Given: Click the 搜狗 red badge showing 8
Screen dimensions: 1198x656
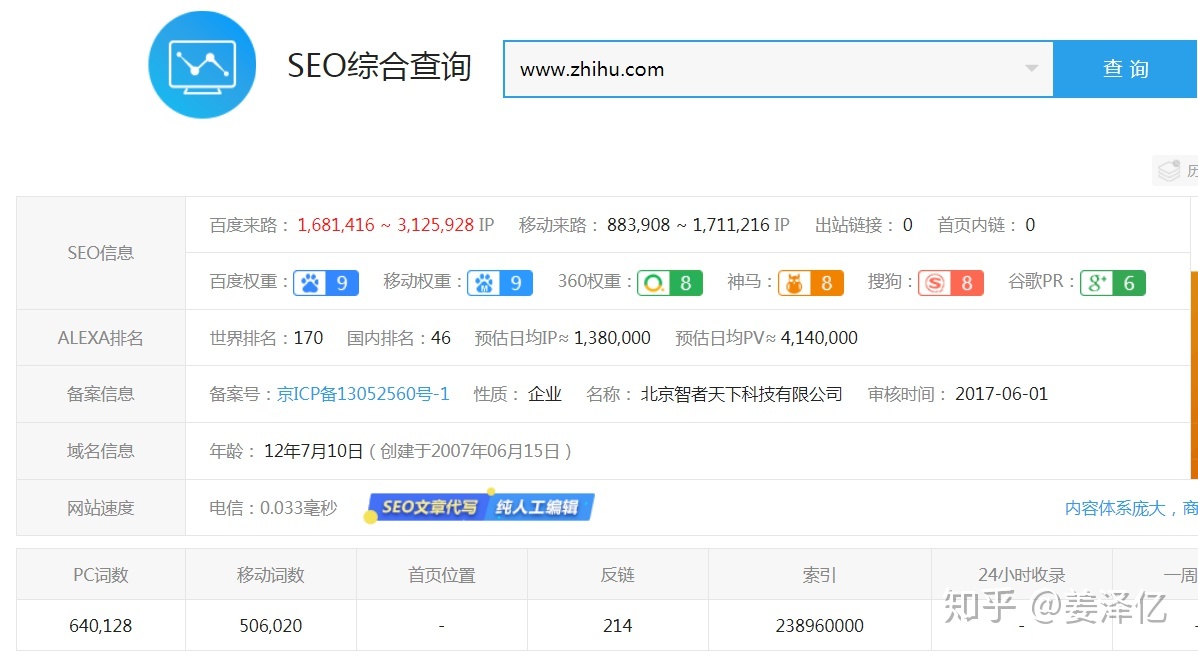Looking at the screenshot, I should coord(950,283).
